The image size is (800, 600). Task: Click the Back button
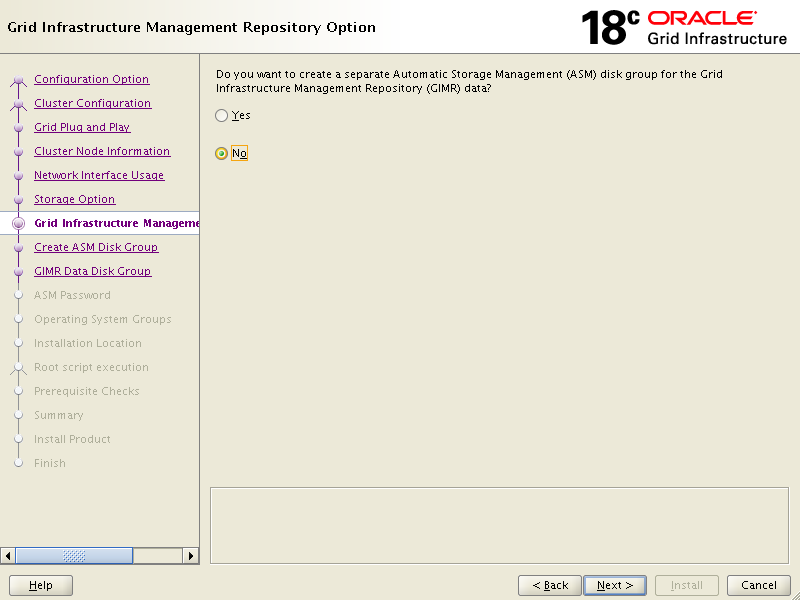point(549,585)
